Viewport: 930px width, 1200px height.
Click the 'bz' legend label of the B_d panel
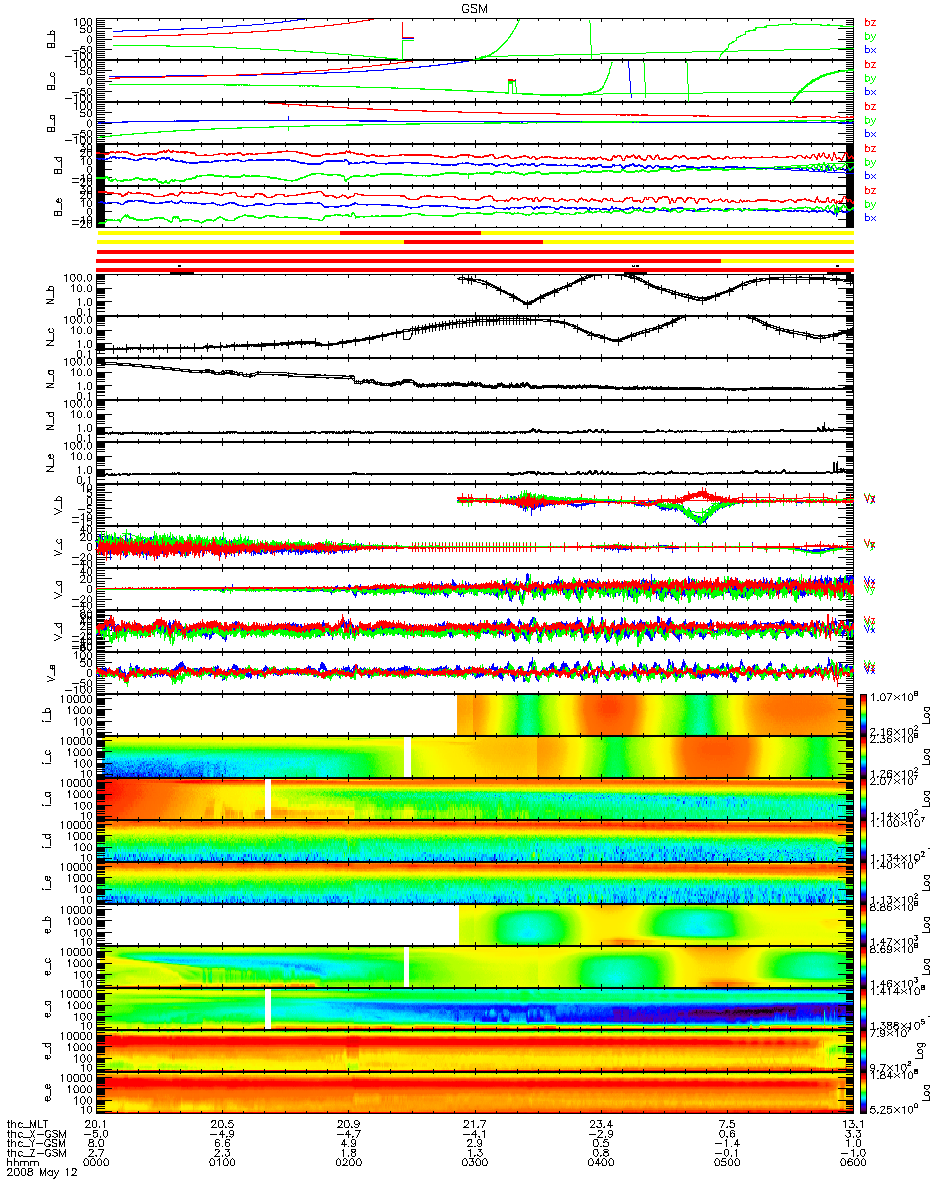pos(870,149)
